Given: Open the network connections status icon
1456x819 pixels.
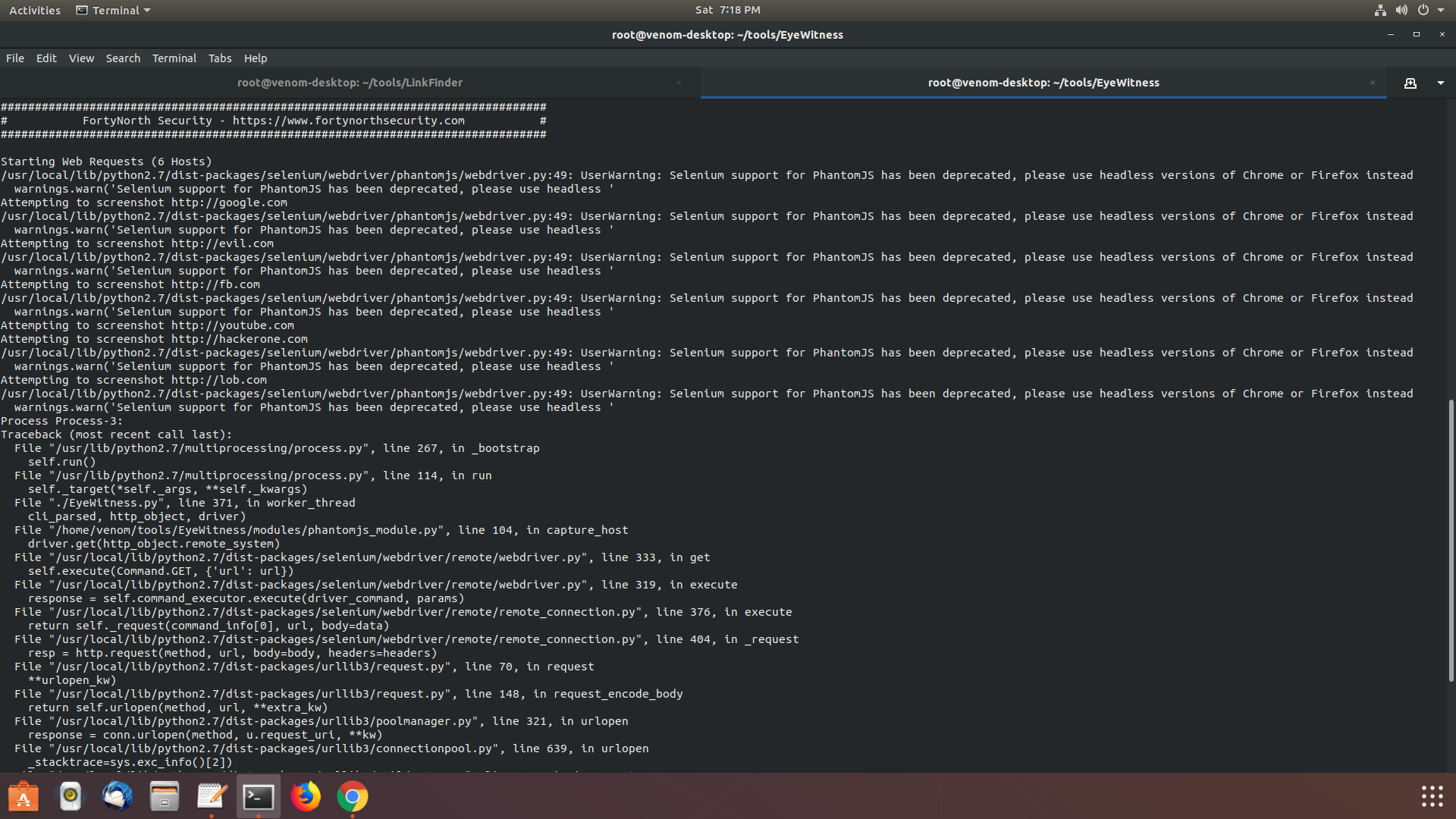Looking at the screenshot, I should [x=1380, y=10].
